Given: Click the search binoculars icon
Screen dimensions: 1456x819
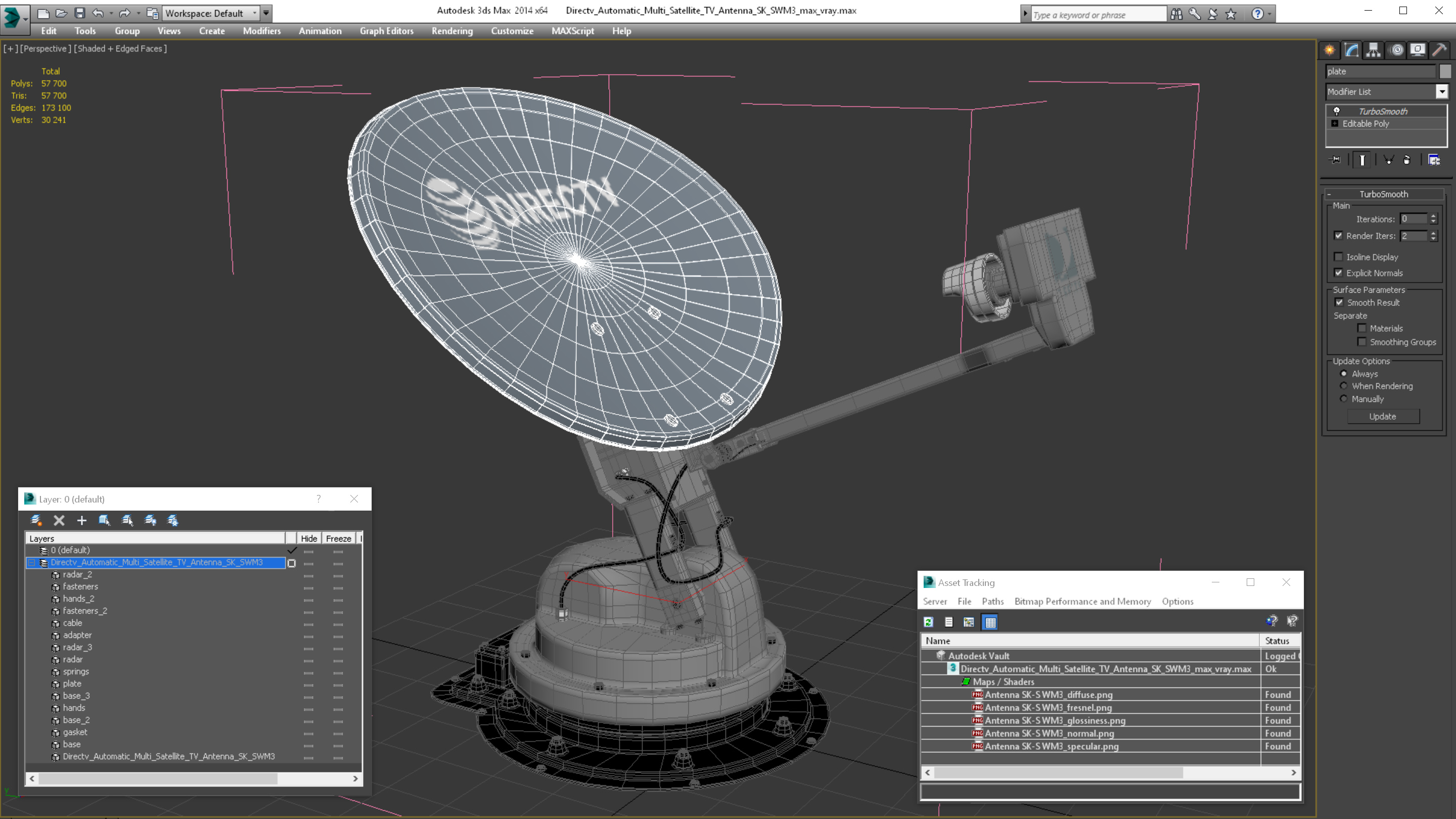Looking at the screenshot, I should click(x=1176, y=14).
